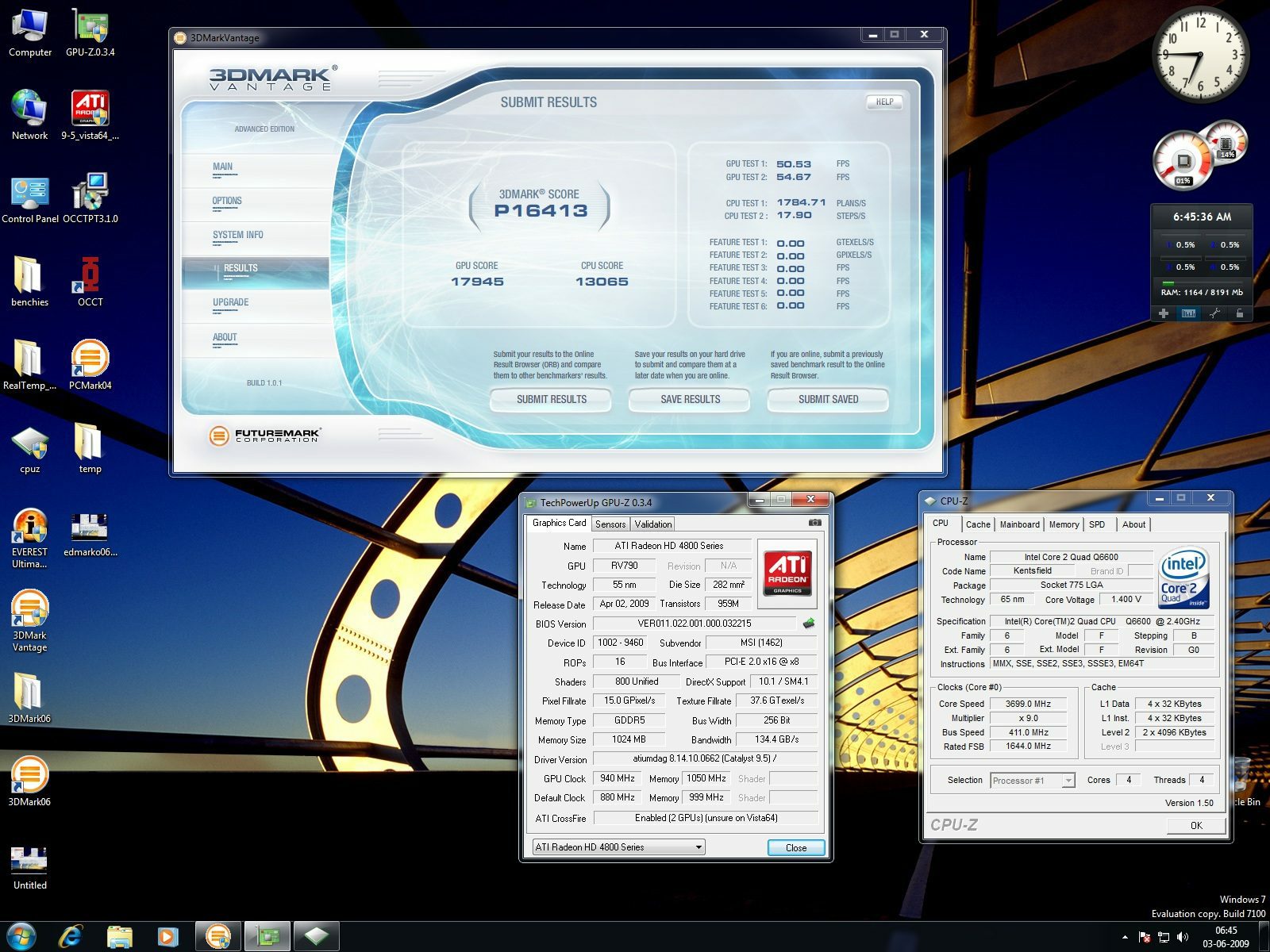Open the Untitled image file
The height and width of the screenshot is (952, 1270).
click(30, 866)
